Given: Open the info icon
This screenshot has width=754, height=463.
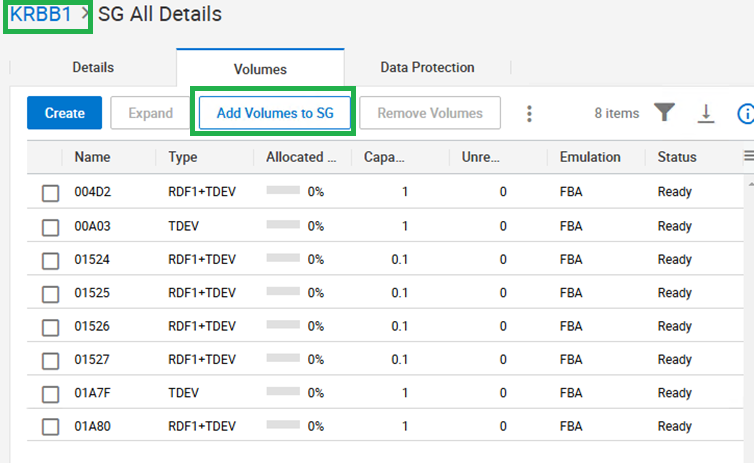Looking at the screenshot, I should 745,114.
